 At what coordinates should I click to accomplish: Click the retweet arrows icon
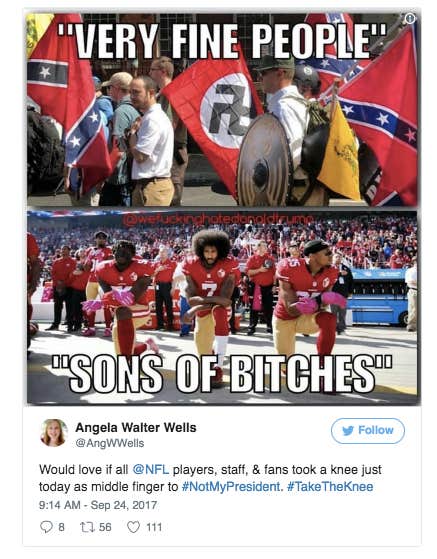click(87, 527)
